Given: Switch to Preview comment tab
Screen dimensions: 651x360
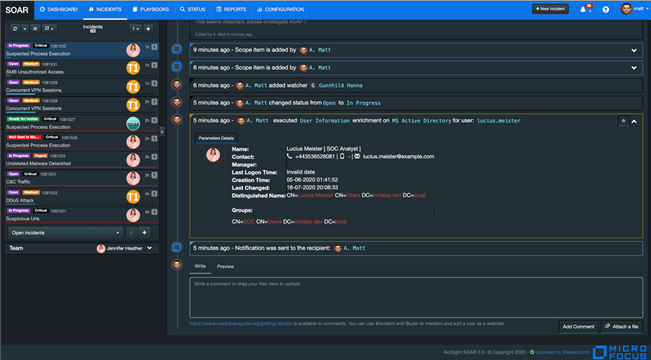Looking at the screenshot, I should click(225, 267).
